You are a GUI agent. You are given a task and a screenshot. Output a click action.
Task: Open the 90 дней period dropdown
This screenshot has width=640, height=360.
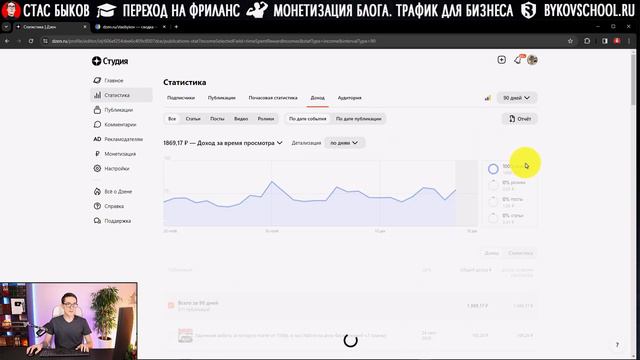click(516, 98)
